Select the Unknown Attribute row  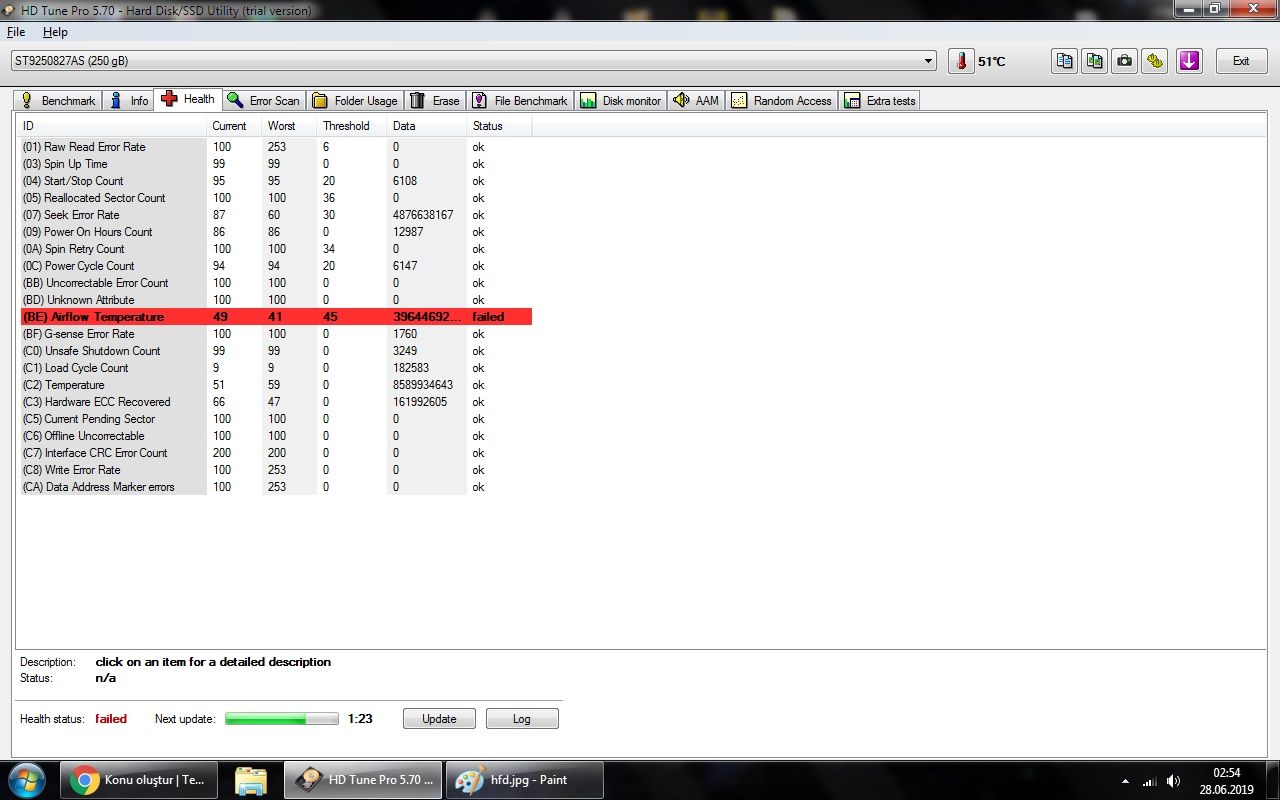point(276,300)
